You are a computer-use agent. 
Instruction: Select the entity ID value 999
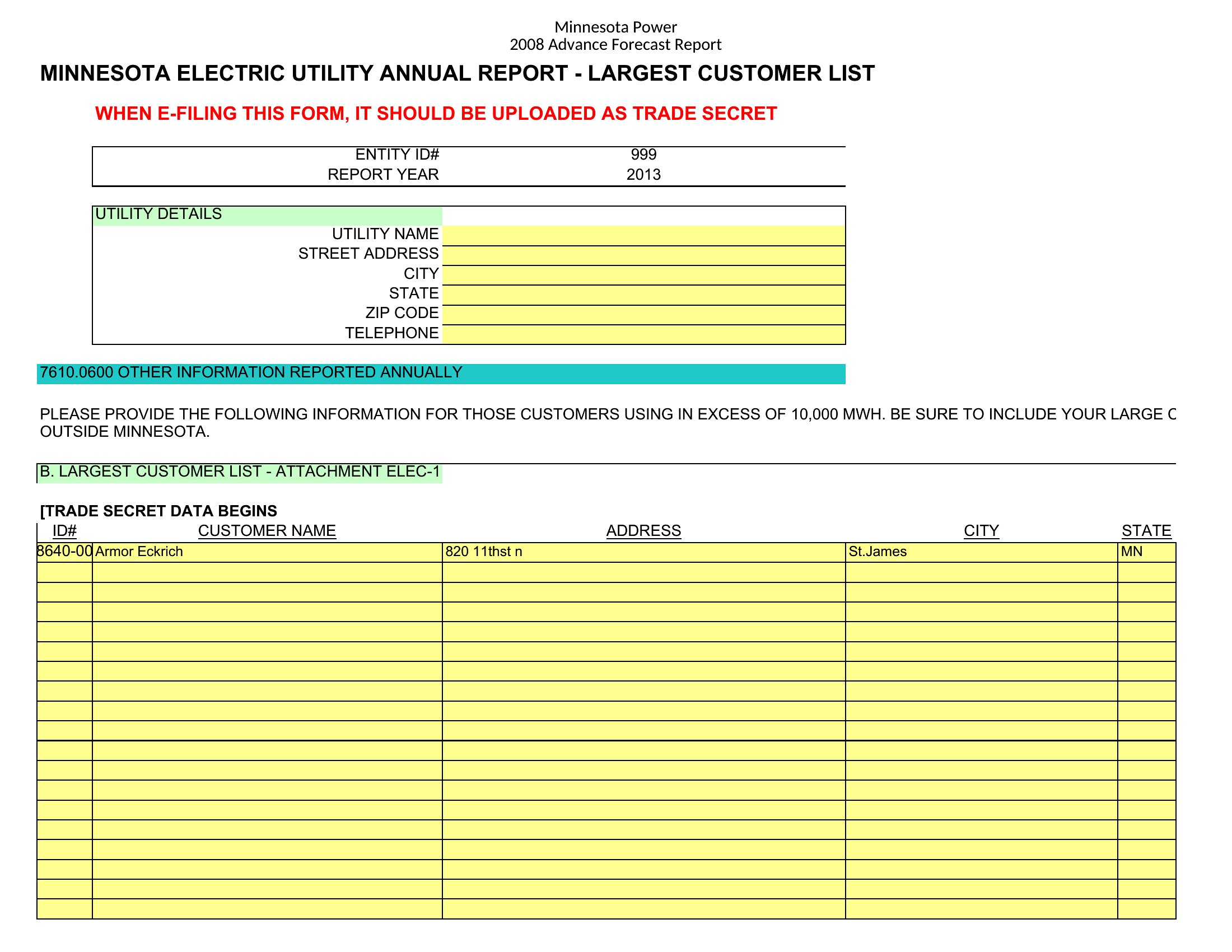(x=643, y=155)
